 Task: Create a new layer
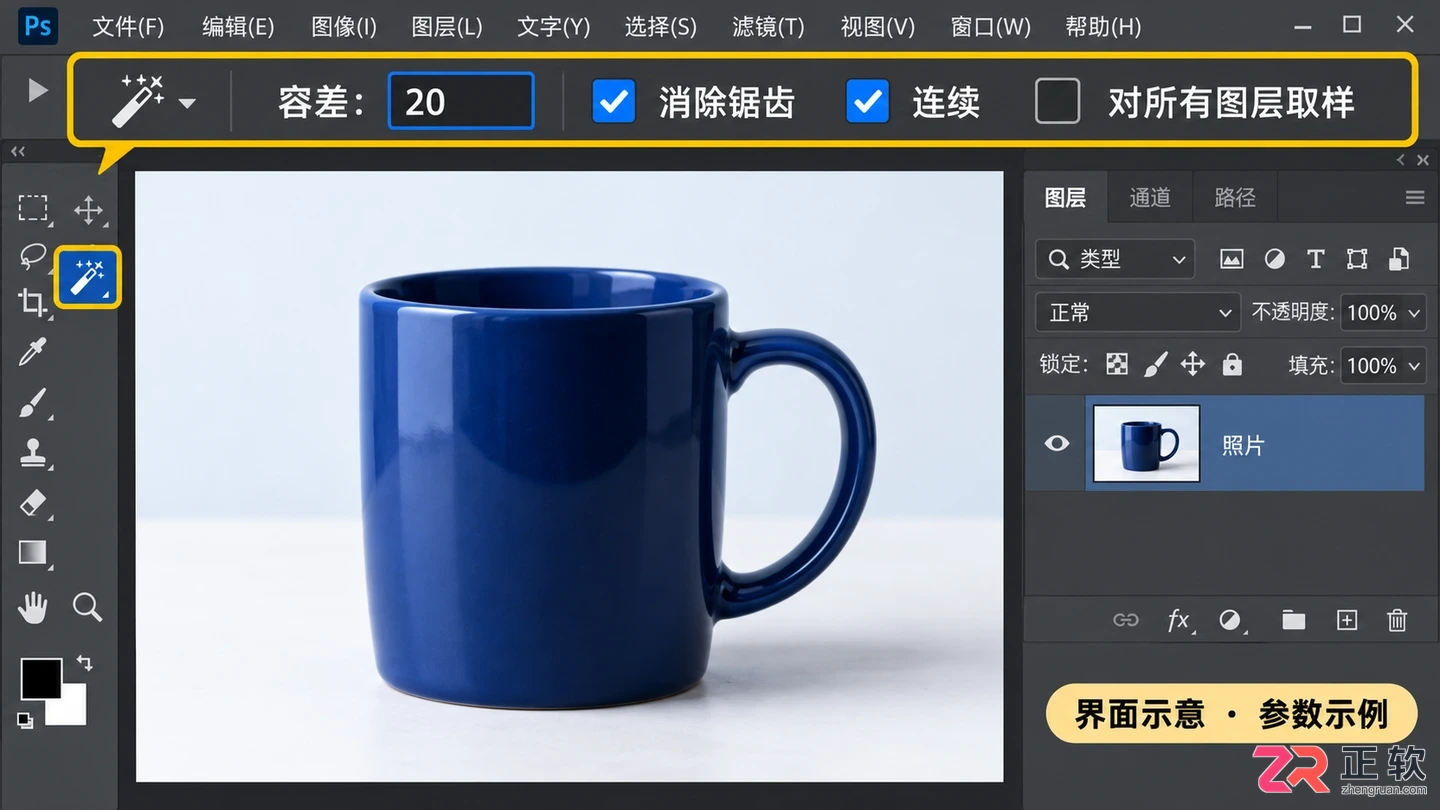click(1347, 620)
